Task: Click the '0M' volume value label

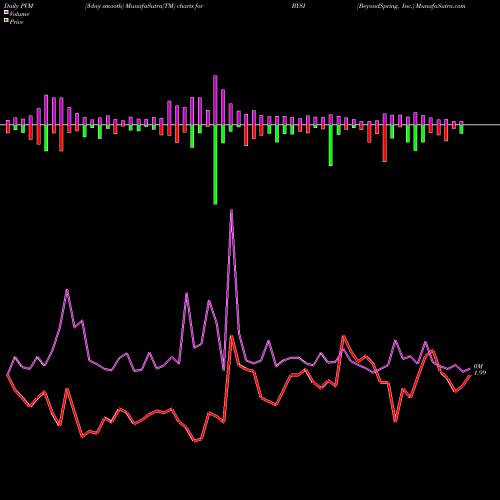Action: point(478,367)
